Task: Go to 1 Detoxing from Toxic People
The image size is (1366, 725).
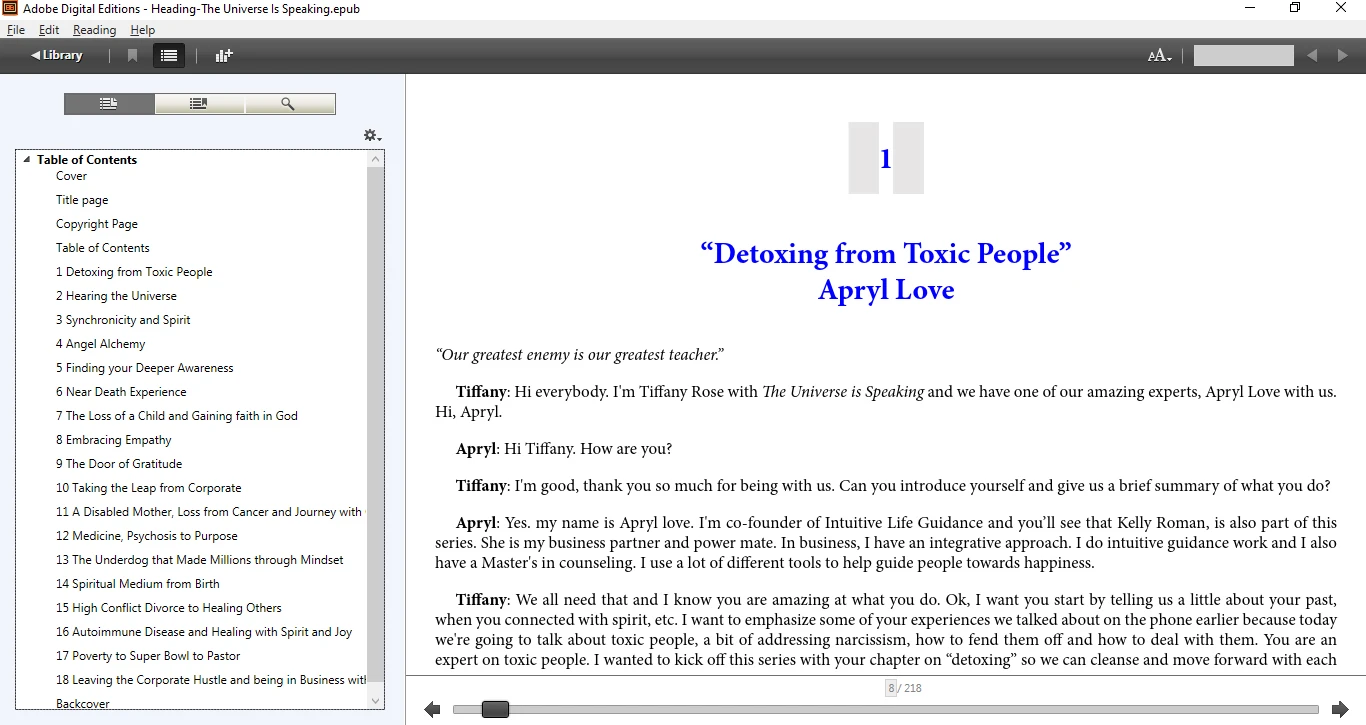Action: click(x=134, y=272)
